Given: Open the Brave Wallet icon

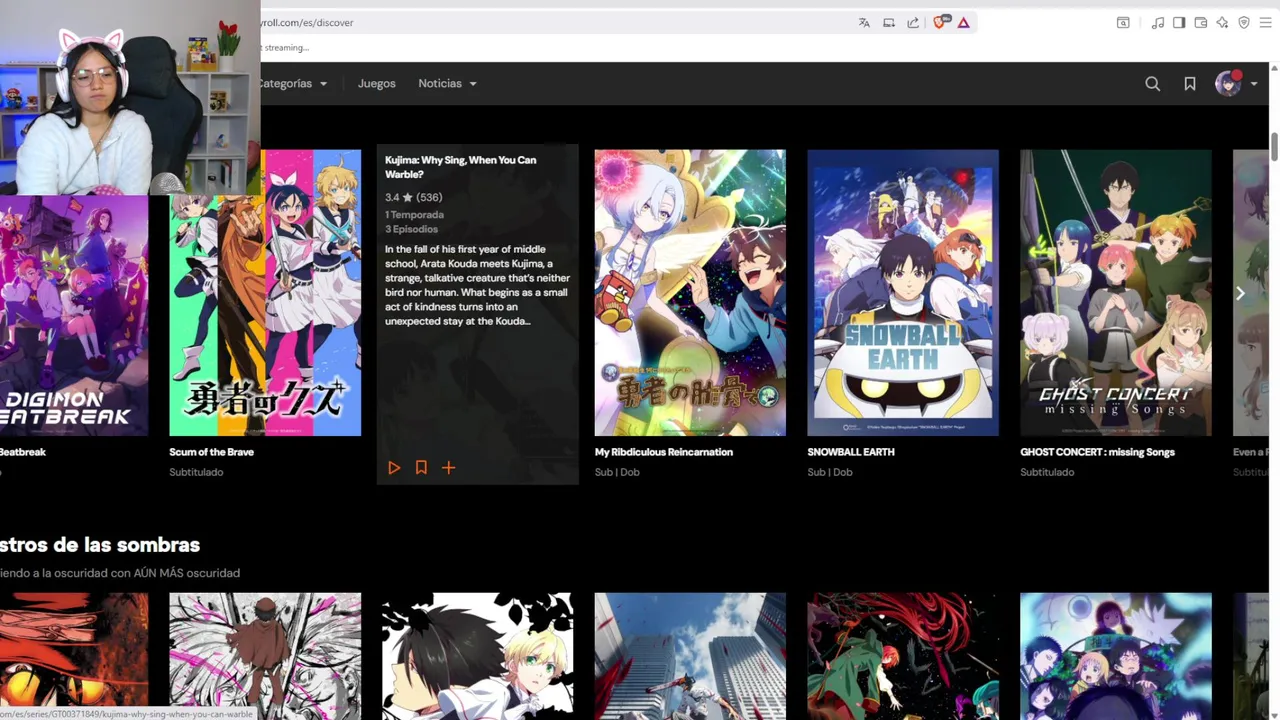Looking at the screenshot, I should click(1201, 23).
